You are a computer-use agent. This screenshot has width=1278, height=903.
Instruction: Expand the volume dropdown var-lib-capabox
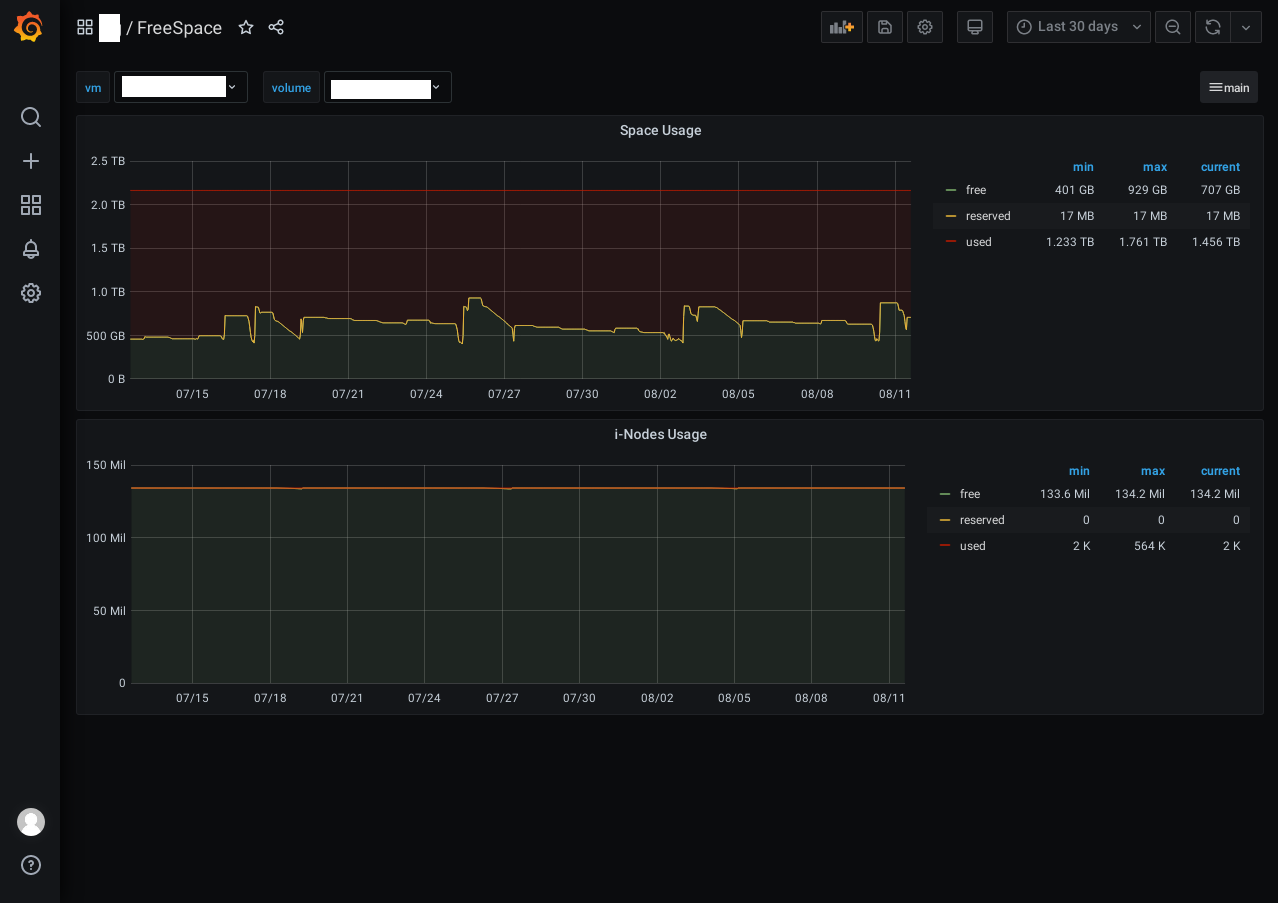point(387,87)
